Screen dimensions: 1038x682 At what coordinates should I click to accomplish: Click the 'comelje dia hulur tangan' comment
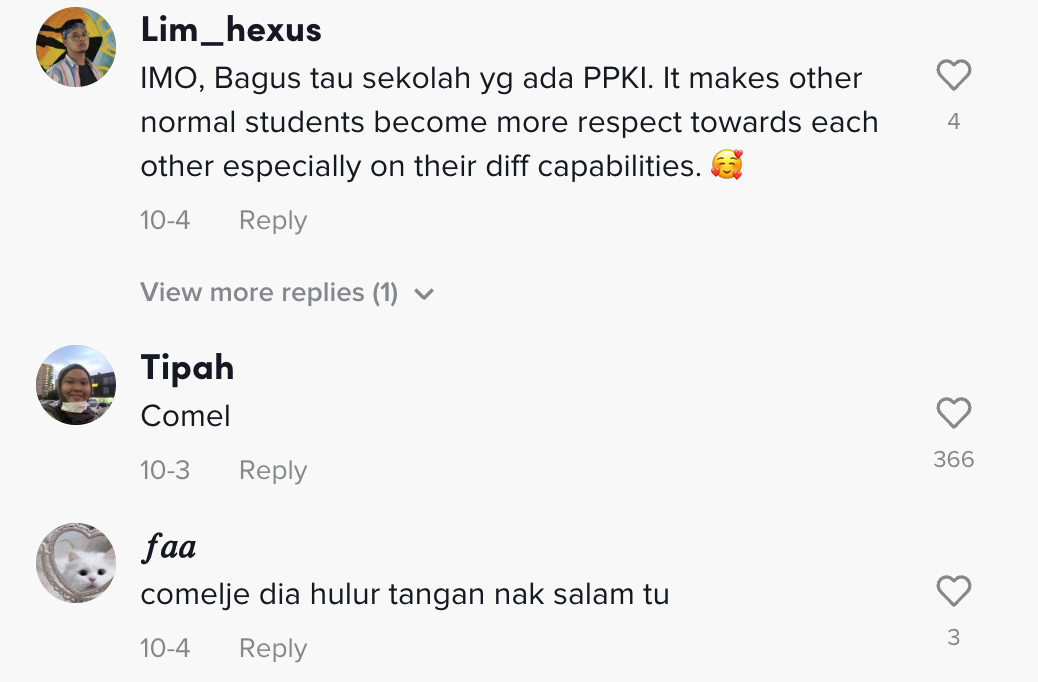(404, 595)
